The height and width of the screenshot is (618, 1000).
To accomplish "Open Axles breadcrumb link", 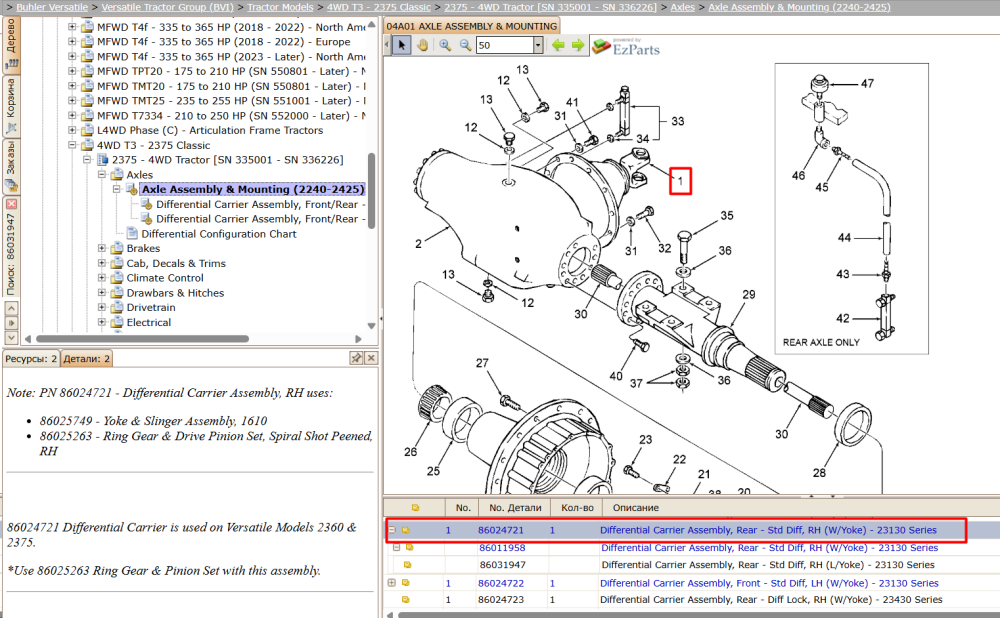I will (683, 7).
